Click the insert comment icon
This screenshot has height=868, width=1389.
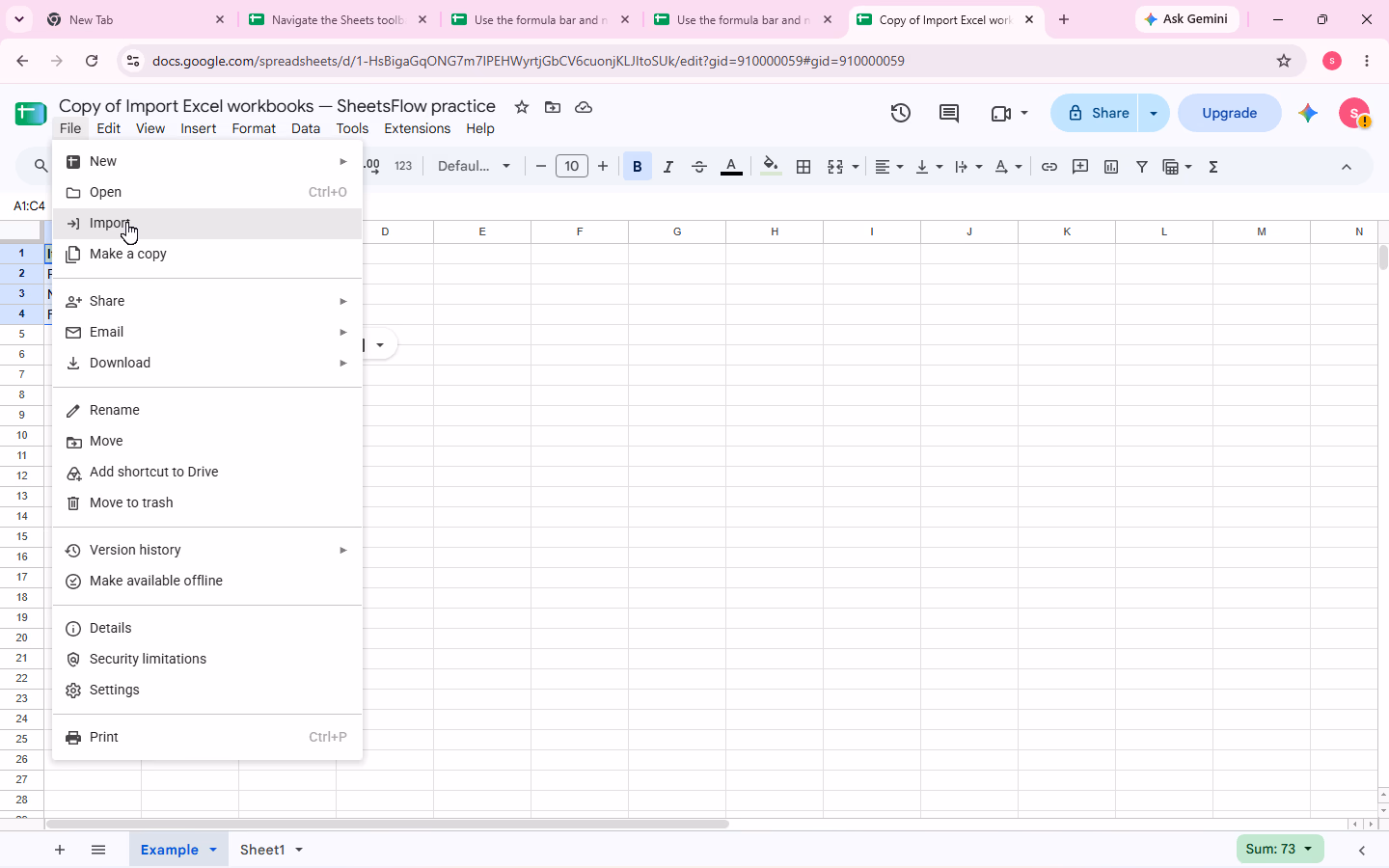[1080, 167]
